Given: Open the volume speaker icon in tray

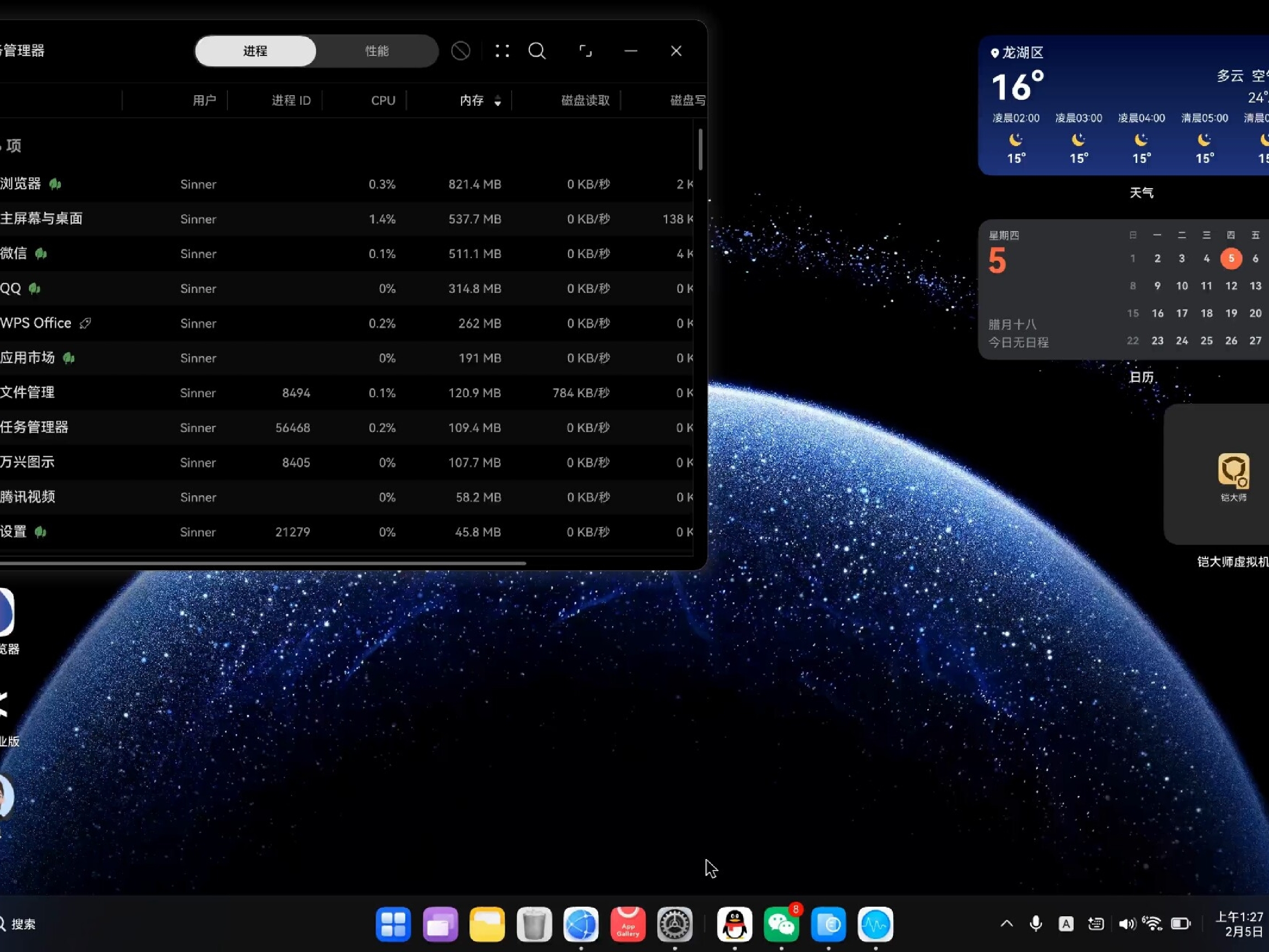Looking at the screenshot, I should (1127, 924).
